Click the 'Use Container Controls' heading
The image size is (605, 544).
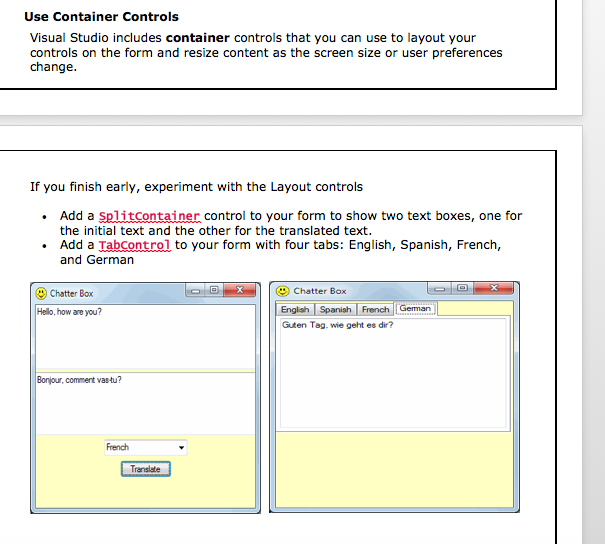coord(101,17)
